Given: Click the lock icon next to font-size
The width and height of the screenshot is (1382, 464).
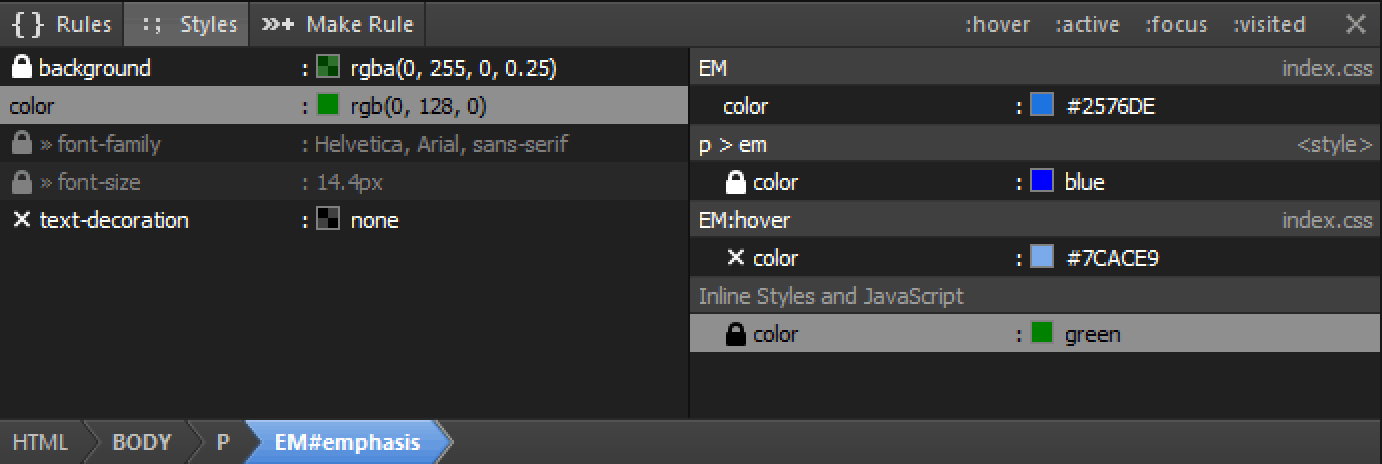Looking at the screenshot, I should click(x=21, y=182).
